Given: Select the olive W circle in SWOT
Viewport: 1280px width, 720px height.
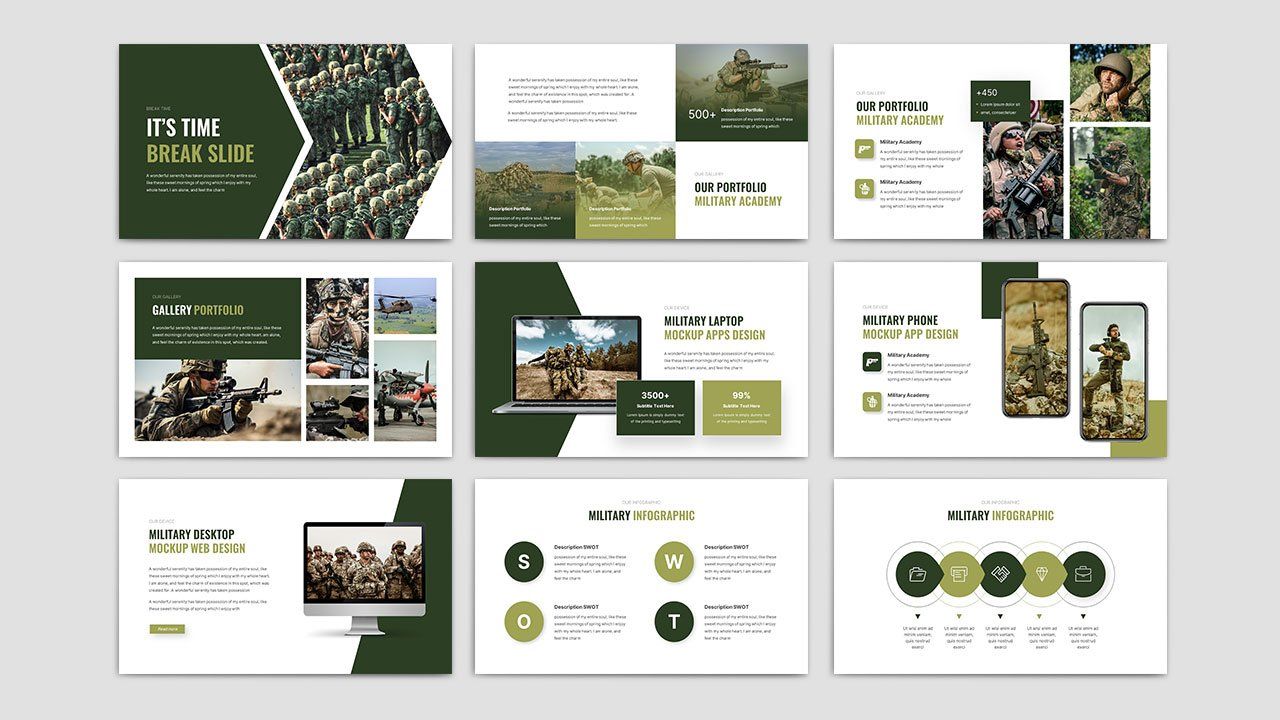Looking at the screenshot, I should pyautogui.click(x=674, y=562).
